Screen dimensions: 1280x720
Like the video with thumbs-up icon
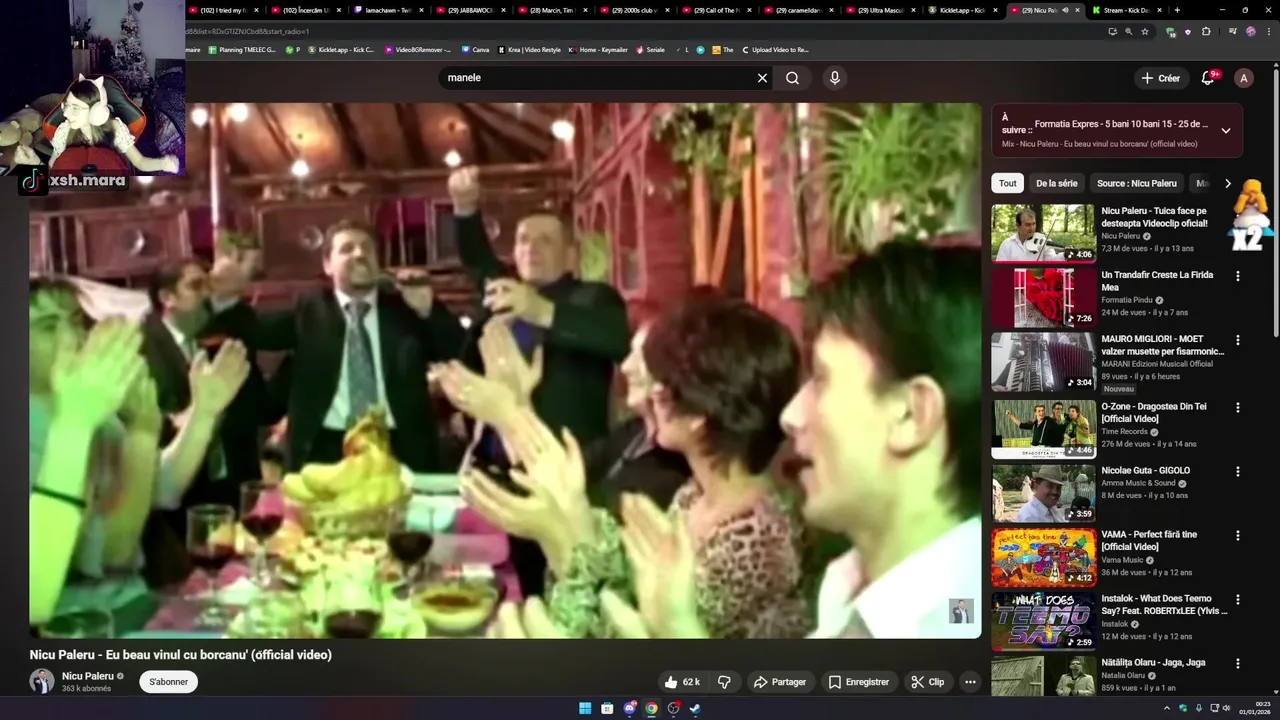pos(681,682)
